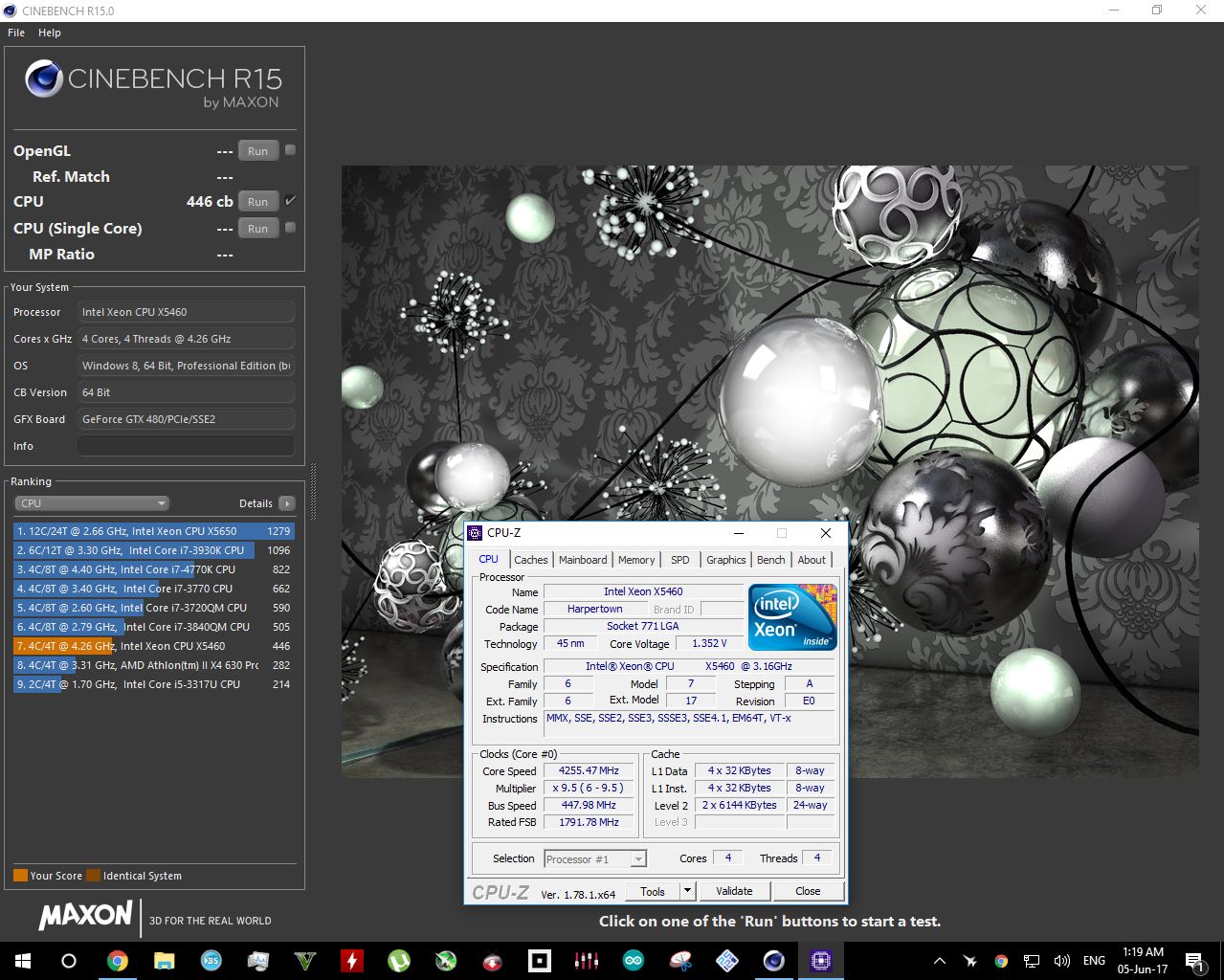Open the Arduino IDE taskbar icon

(633, 961)
